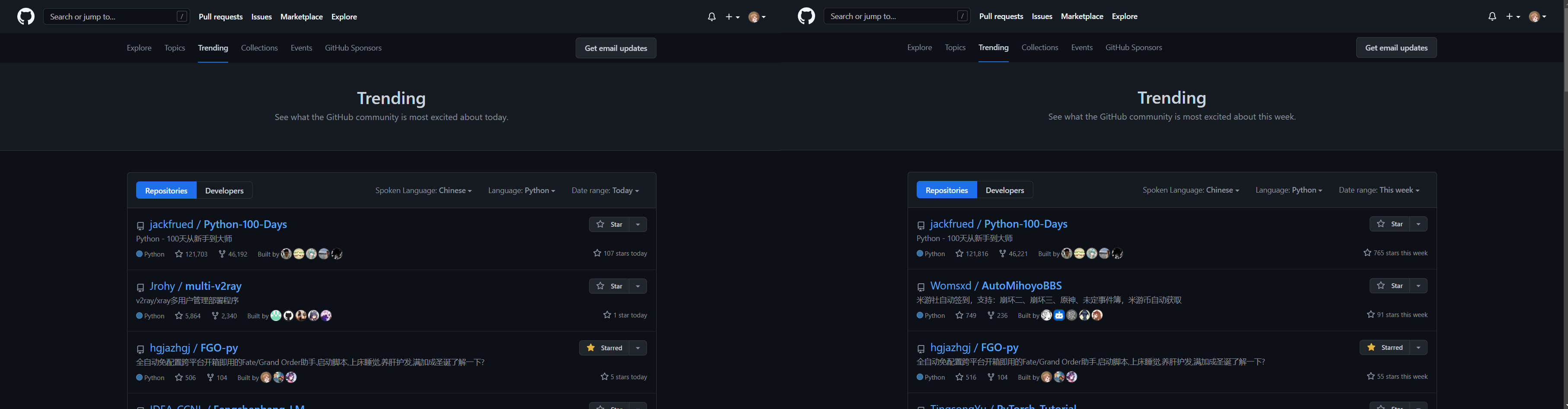The width and height of the screenshot is (1568, 409).
Task: Switch to Developers in the This week window
Action: pos(1004,190)
